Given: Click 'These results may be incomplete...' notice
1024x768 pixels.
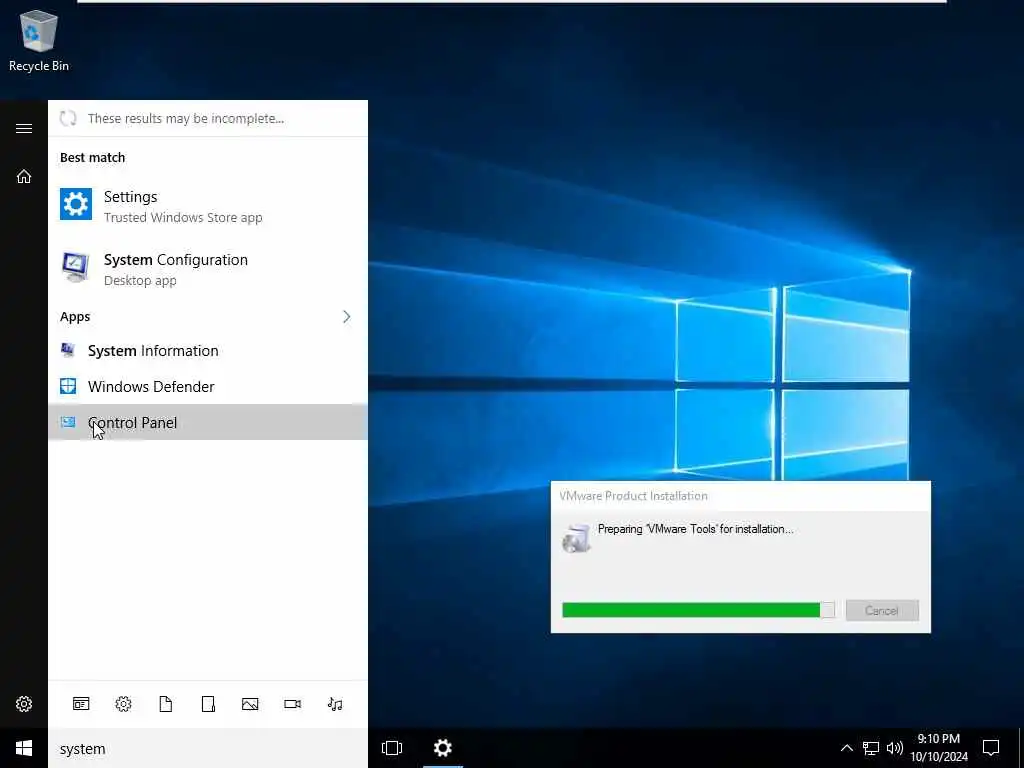Looking at the screenshot, I should tap(186, 118).
